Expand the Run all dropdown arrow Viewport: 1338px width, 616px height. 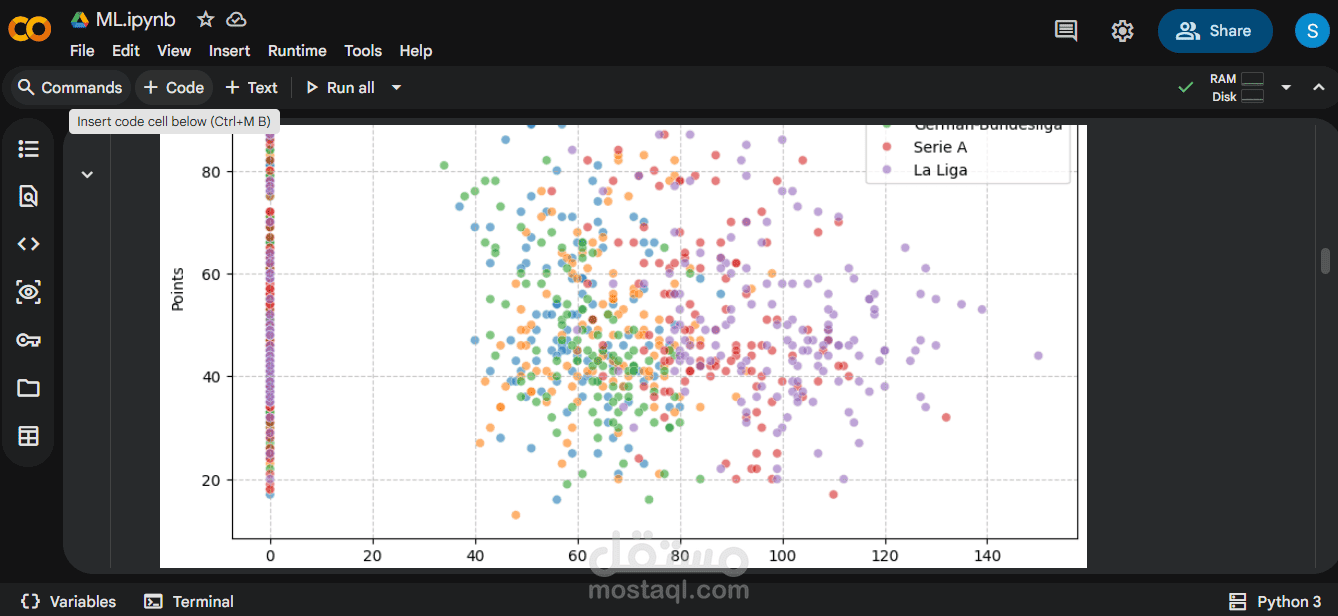point(396,88)
